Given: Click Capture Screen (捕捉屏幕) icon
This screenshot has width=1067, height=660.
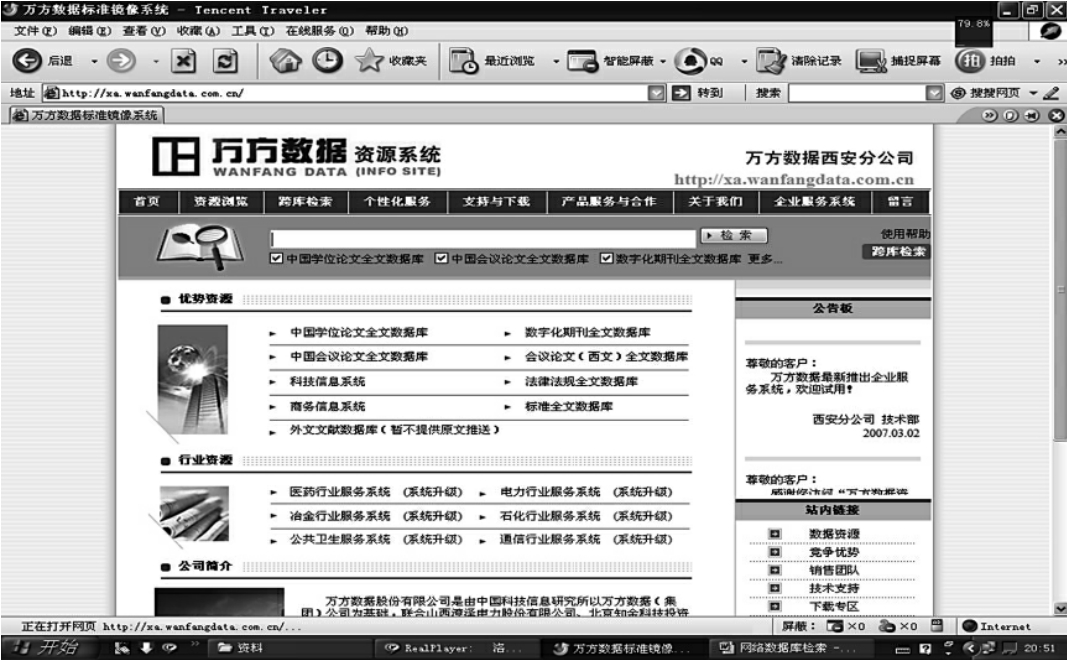Looking at the screenshot, I should tap(871, 61).
